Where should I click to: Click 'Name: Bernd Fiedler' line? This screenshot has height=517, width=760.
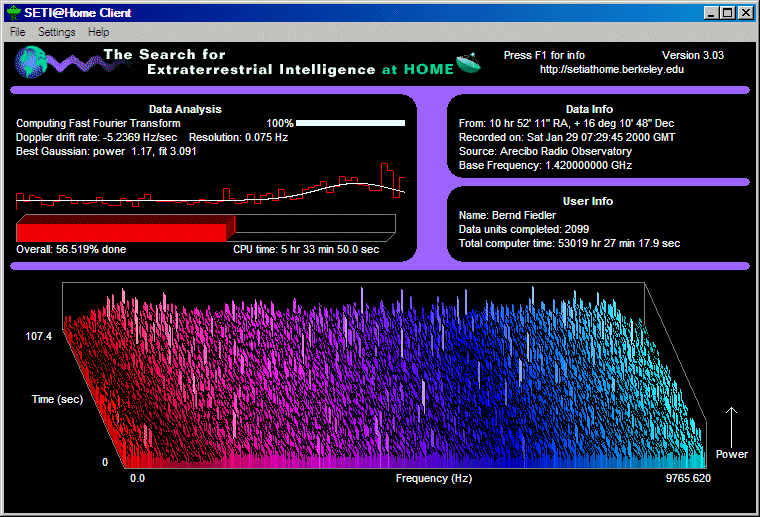(x=507, y=215)
